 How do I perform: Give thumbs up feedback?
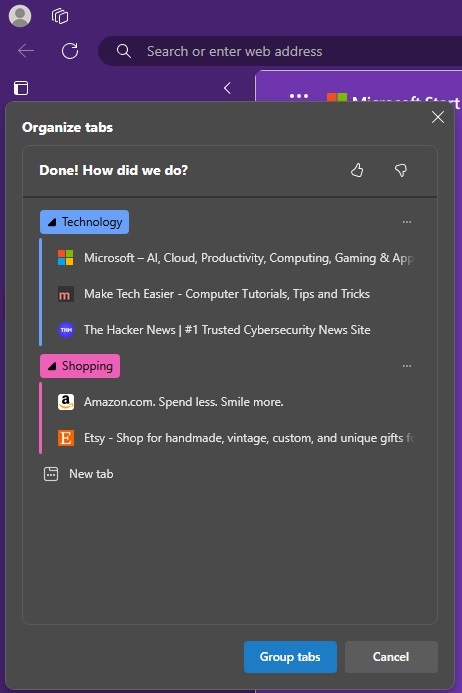coord(357,170)
